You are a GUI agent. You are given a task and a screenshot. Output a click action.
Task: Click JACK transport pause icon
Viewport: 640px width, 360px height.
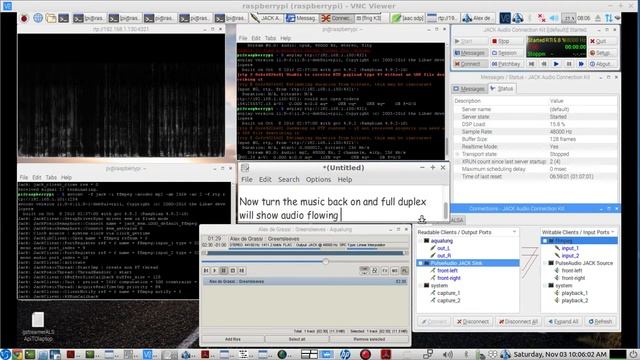pyautogui.click(x=569, y=64)
